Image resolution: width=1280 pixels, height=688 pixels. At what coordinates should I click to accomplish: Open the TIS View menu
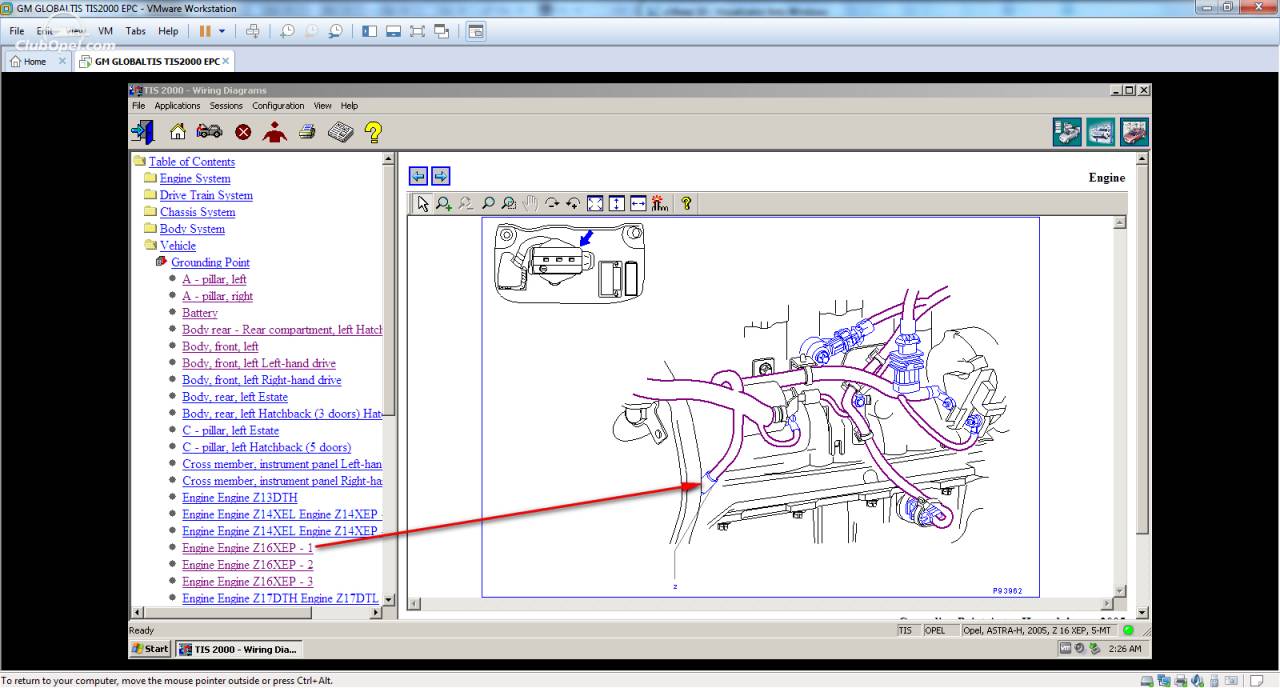(322, 105)
